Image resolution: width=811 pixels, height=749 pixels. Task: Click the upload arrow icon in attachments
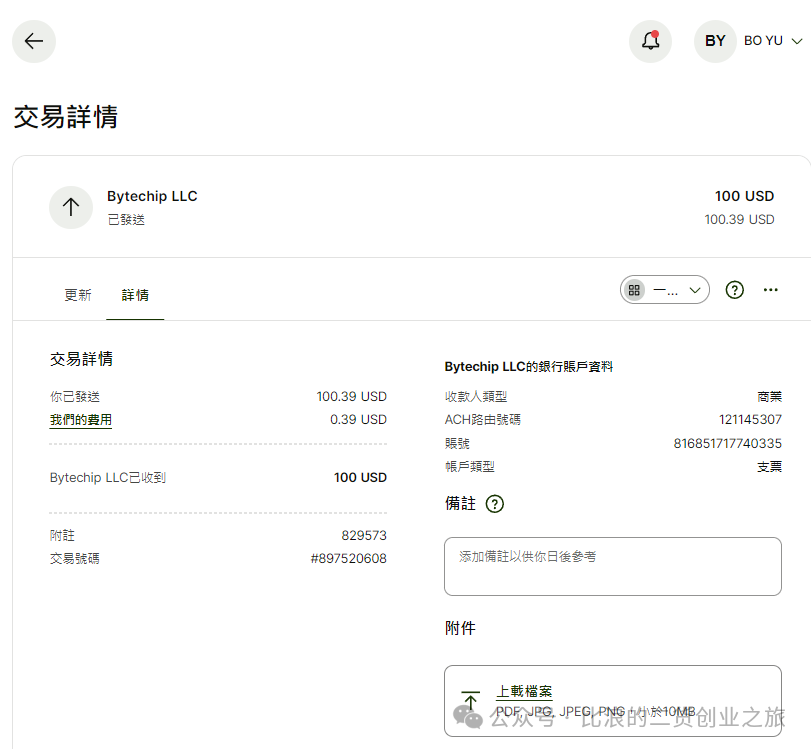point(470,700)
